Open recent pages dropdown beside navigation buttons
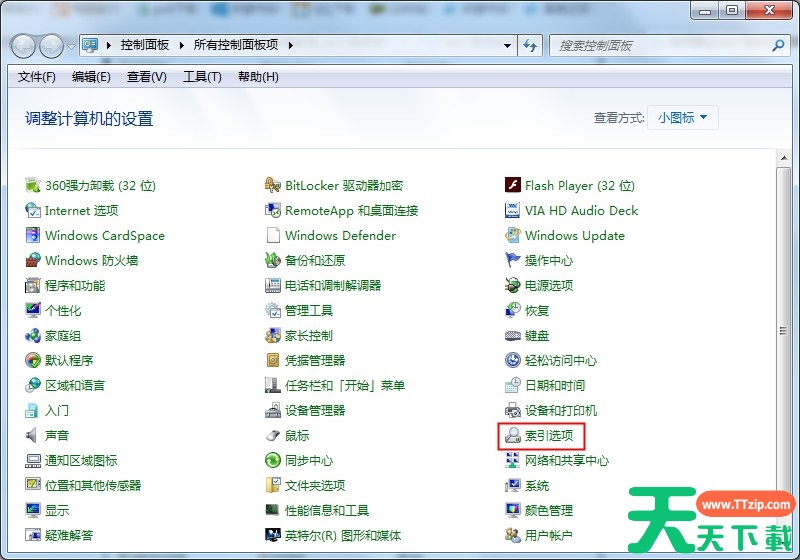Screen dimensions: 800x560 pos(71,46)
